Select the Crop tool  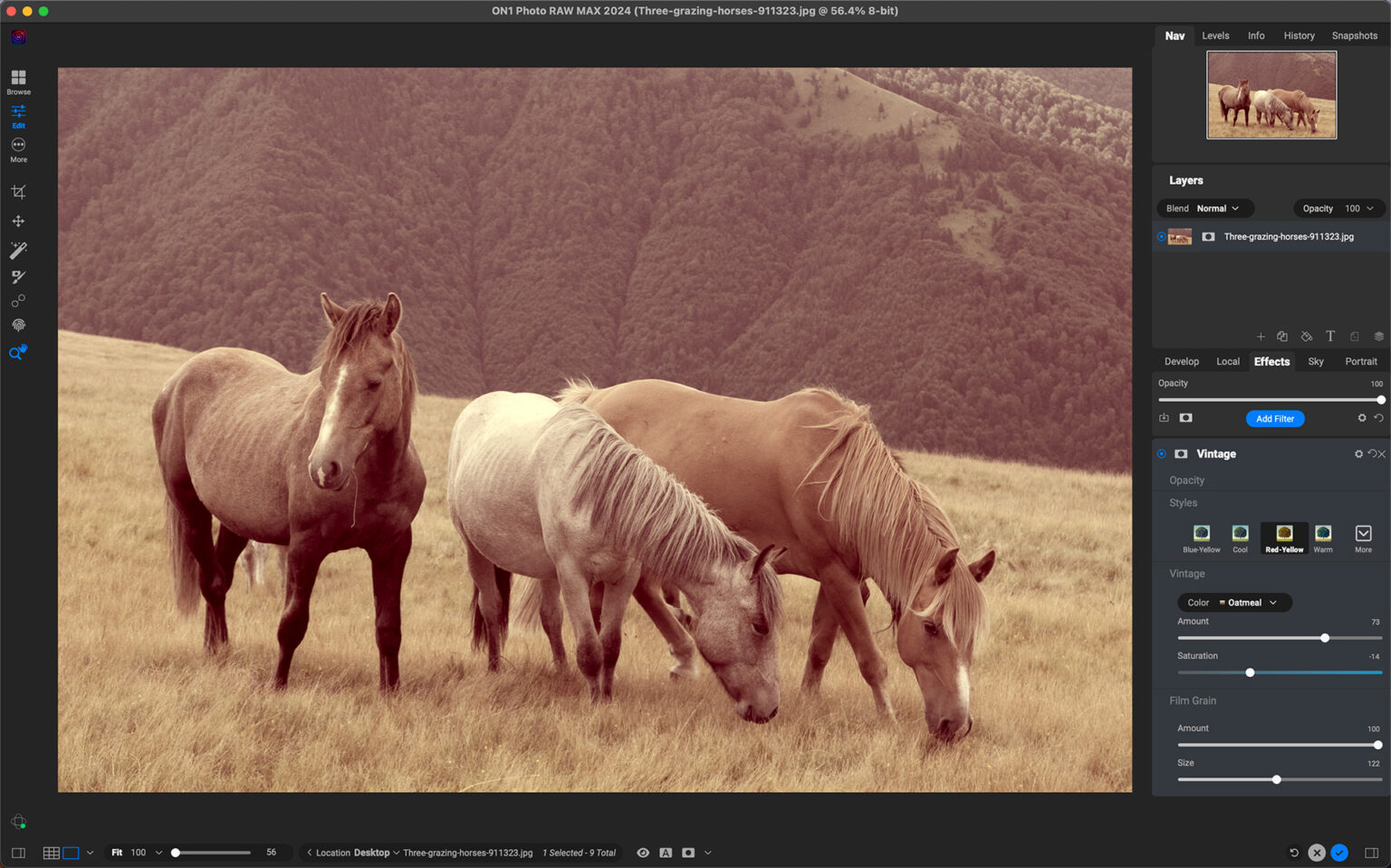click(x=18, y=192)
